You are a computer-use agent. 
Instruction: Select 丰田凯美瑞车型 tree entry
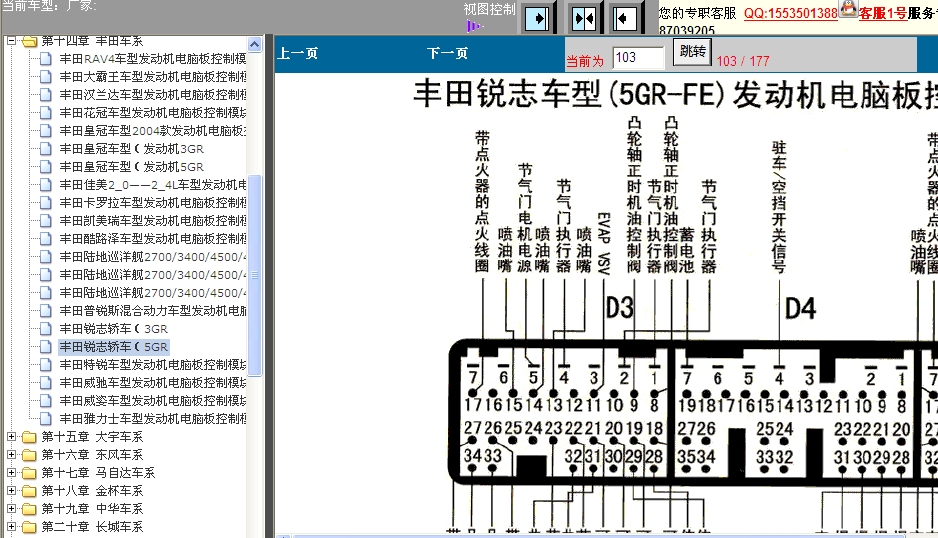pos(153,220)
